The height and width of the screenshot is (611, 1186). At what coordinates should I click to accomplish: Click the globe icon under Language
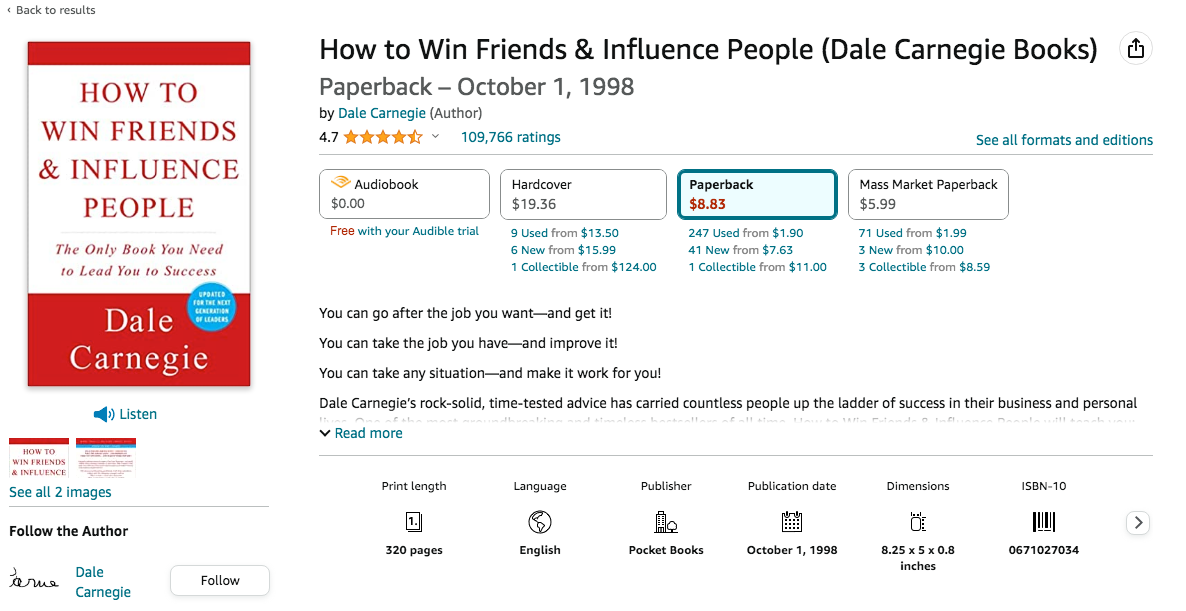click(539, 521)
